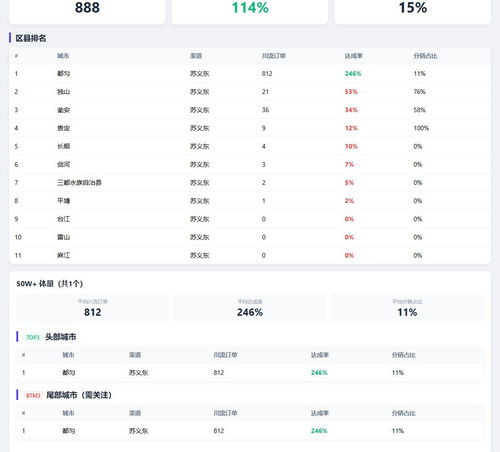Click order count 812 in 区县排名 row 1
500x452 pixels.
coord(267,74)
